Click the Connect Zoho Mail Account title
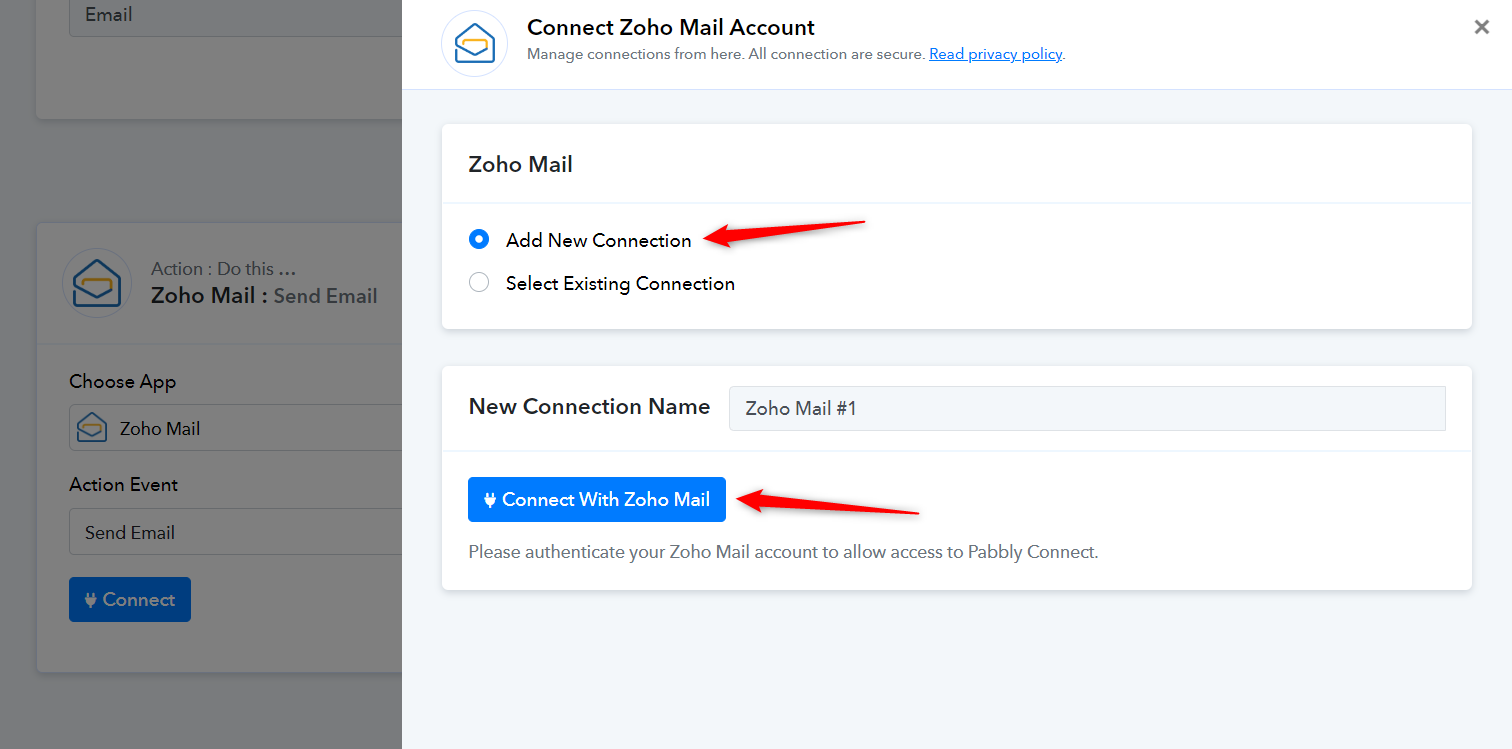This screenshot has width=1512, height=749. (x=671, y=27)
